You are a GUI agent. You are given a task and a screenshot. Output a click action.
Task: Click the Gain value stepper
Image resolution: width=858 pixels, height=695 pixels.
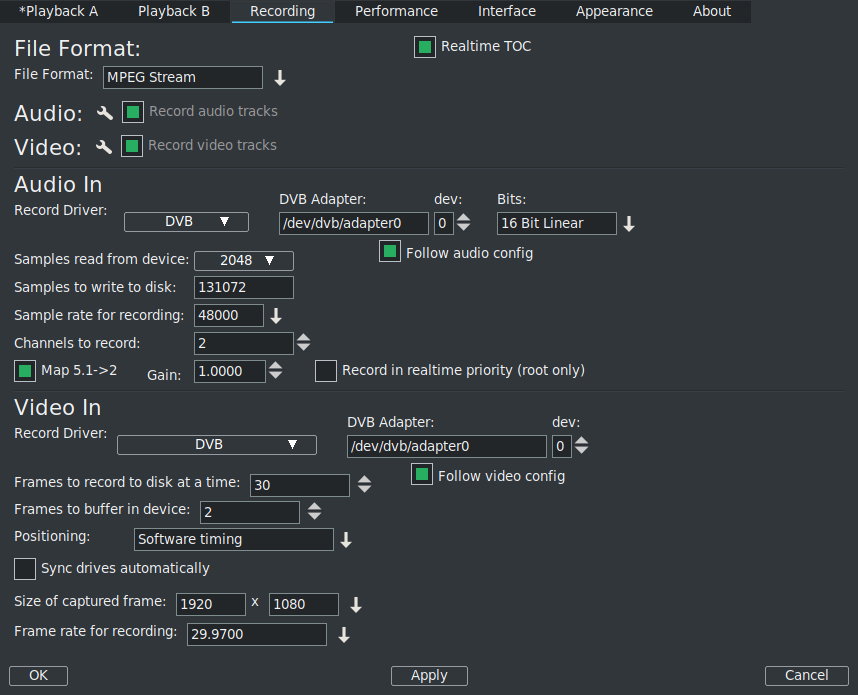coord(276,371)
